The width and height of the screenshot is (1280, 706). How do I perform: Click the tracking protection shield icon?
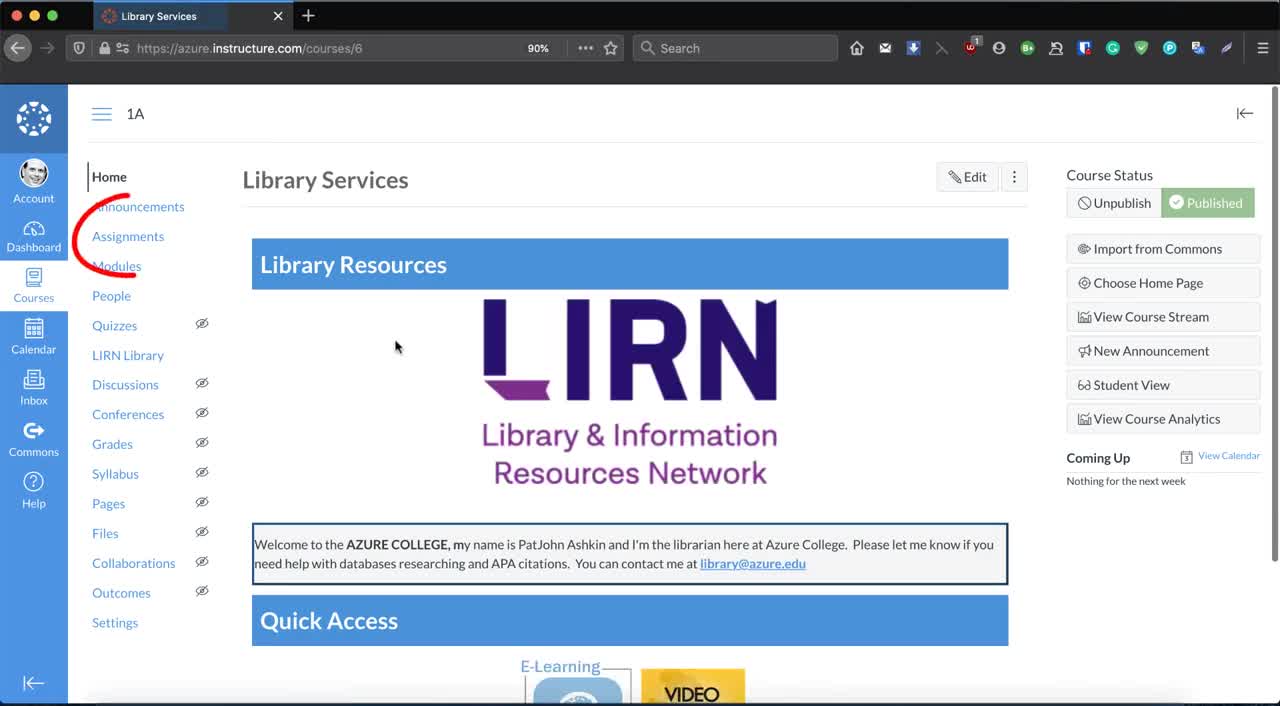click(79, 48)
